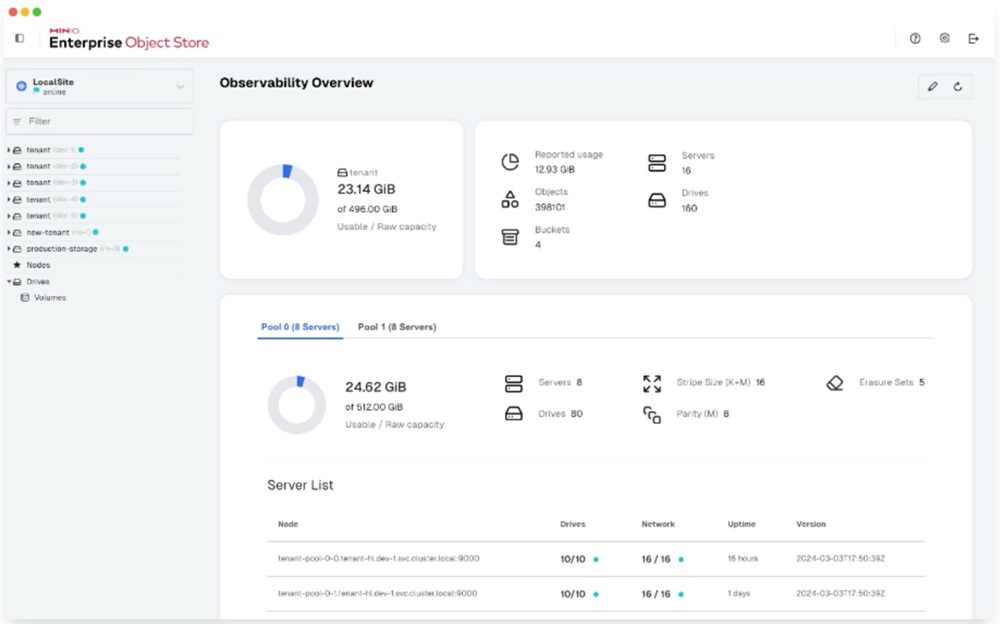The width and height of the screenshot is (1000, 624).
Task: Click the 16 / 16 network cell for tenant-pool-0-1
Action: (656, 594)
